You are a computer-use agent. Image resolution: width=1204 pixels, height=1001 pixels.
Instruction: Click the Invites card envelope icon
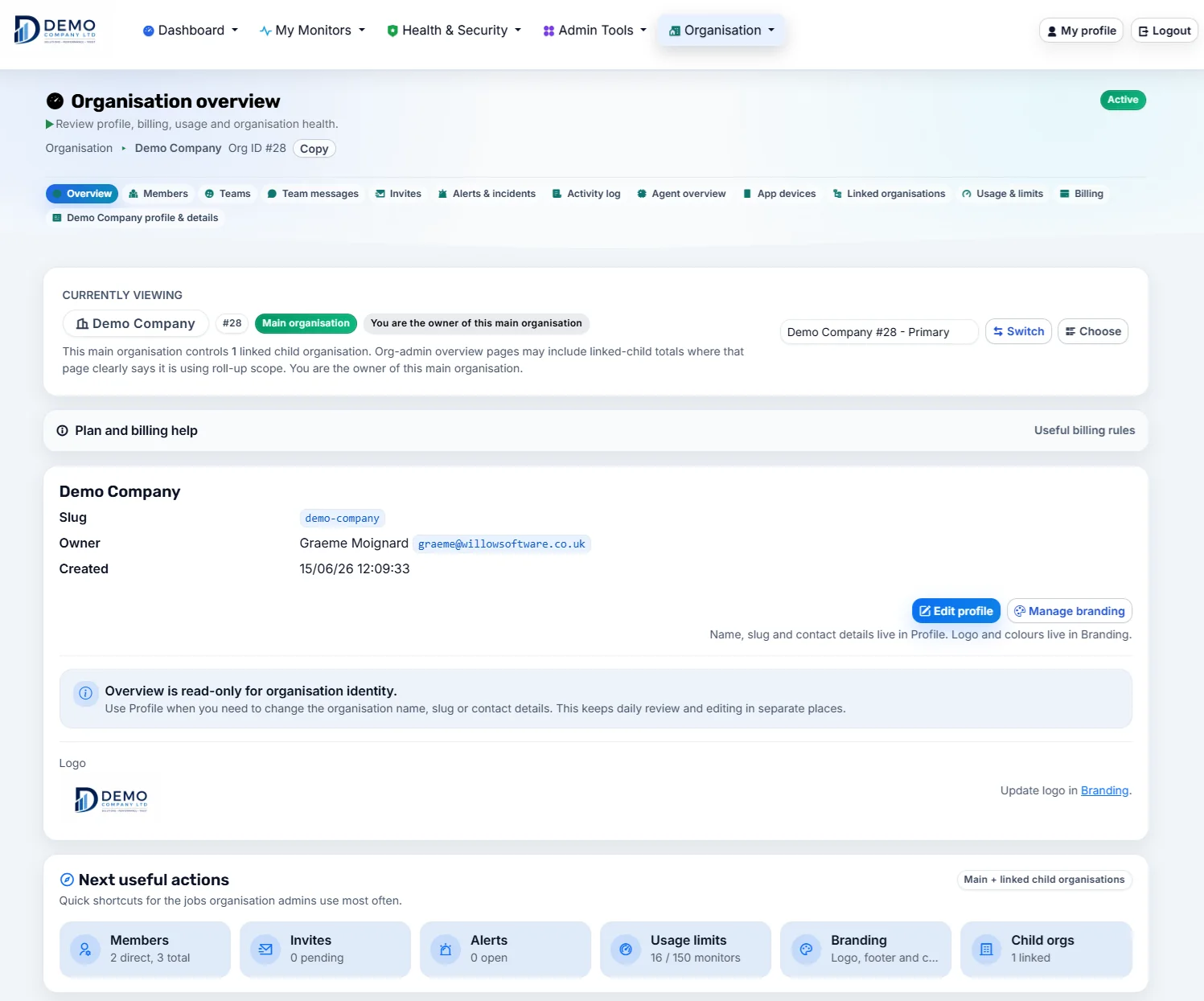[265, 950]
